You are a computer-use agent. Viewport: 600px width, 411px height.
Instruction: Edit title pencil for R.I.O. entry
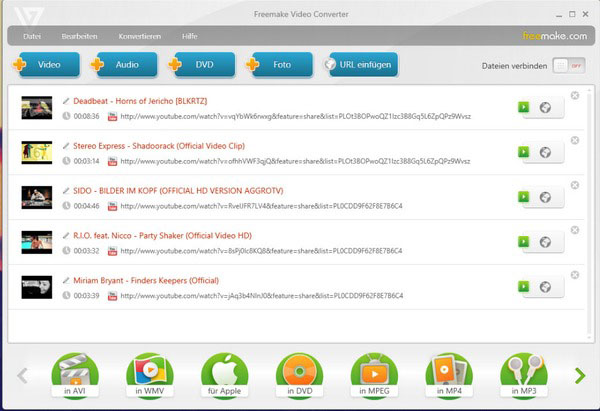click(x=66, y=235)
